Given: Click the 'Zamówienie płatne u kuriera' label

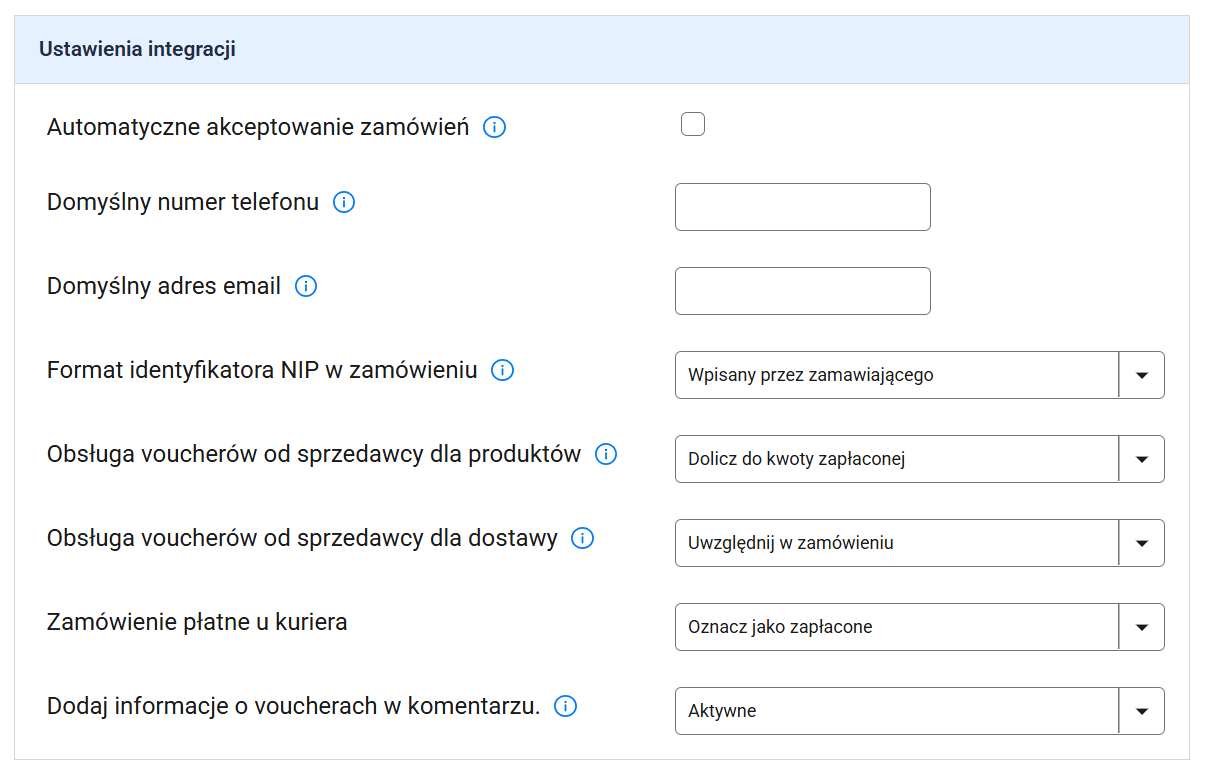Looking at the screenshot, I should 197,622.
